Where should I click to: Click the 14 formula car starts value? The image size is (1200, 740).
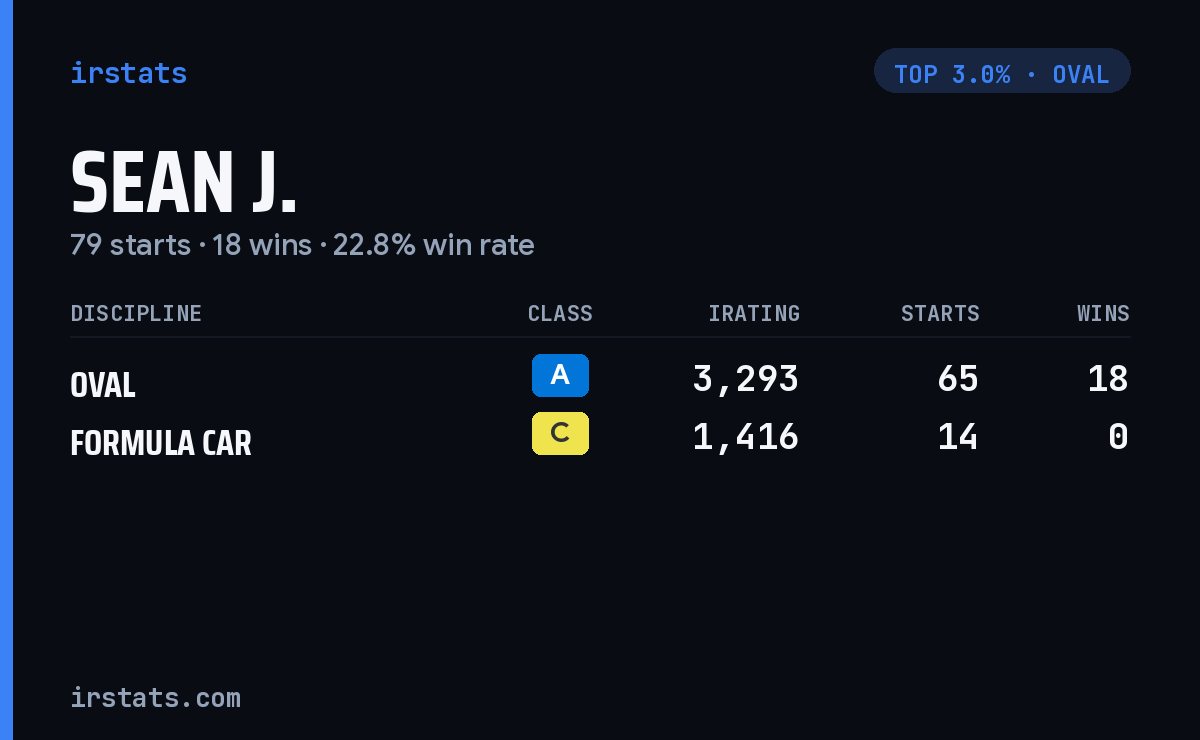pyautogui.click(x=958, y=437)
